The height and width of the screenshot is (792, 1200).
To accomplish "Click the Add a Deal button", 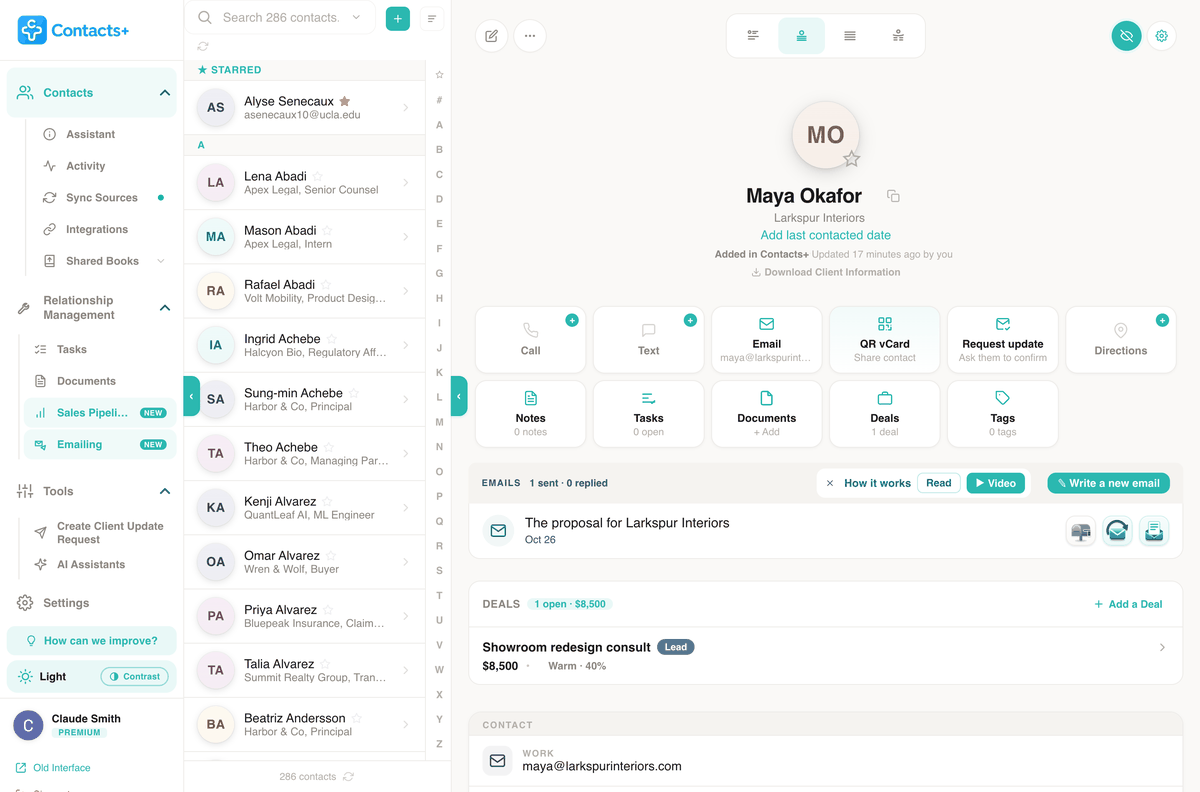I will [1128, 604].
